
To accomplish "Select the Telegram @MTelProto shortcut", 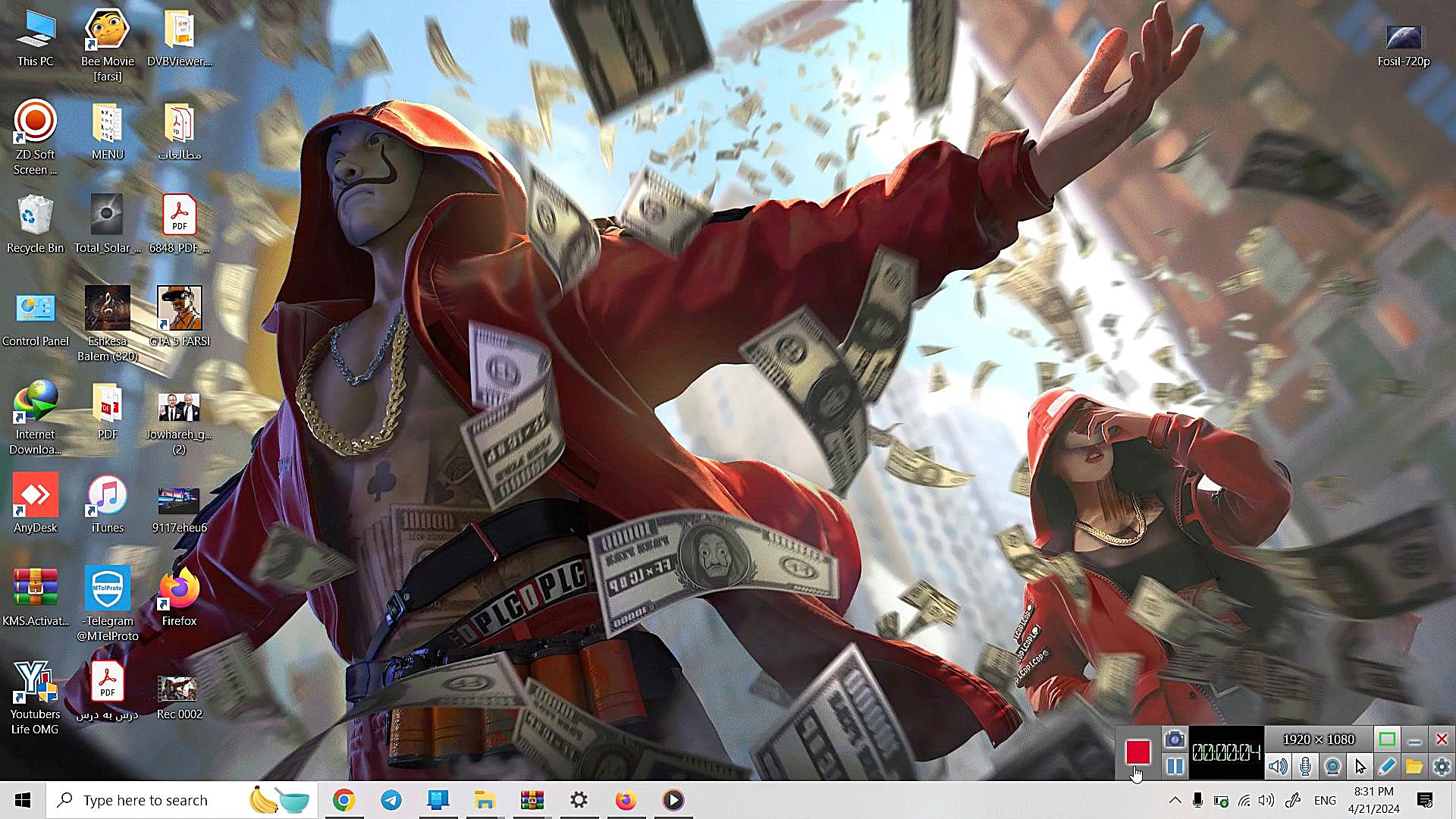I will (107, 604).
